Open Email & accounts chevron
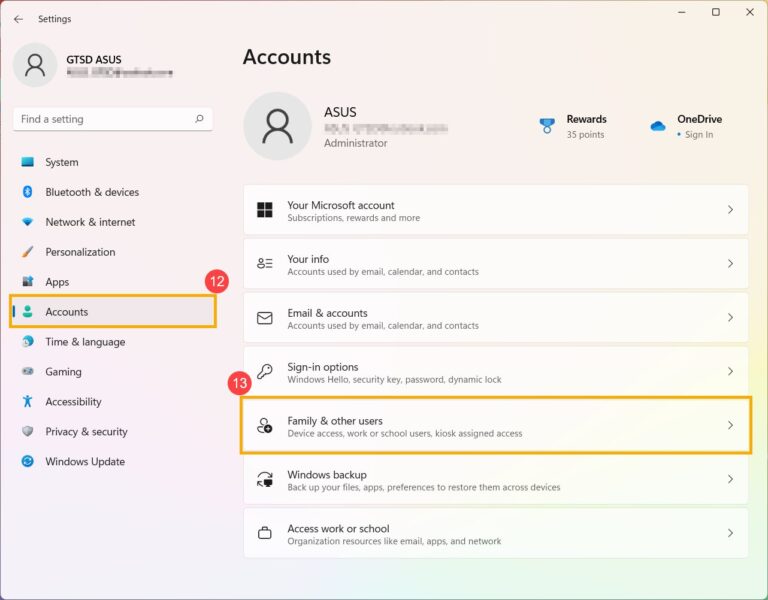Screen dimensions: 768x600 (730, 318)
